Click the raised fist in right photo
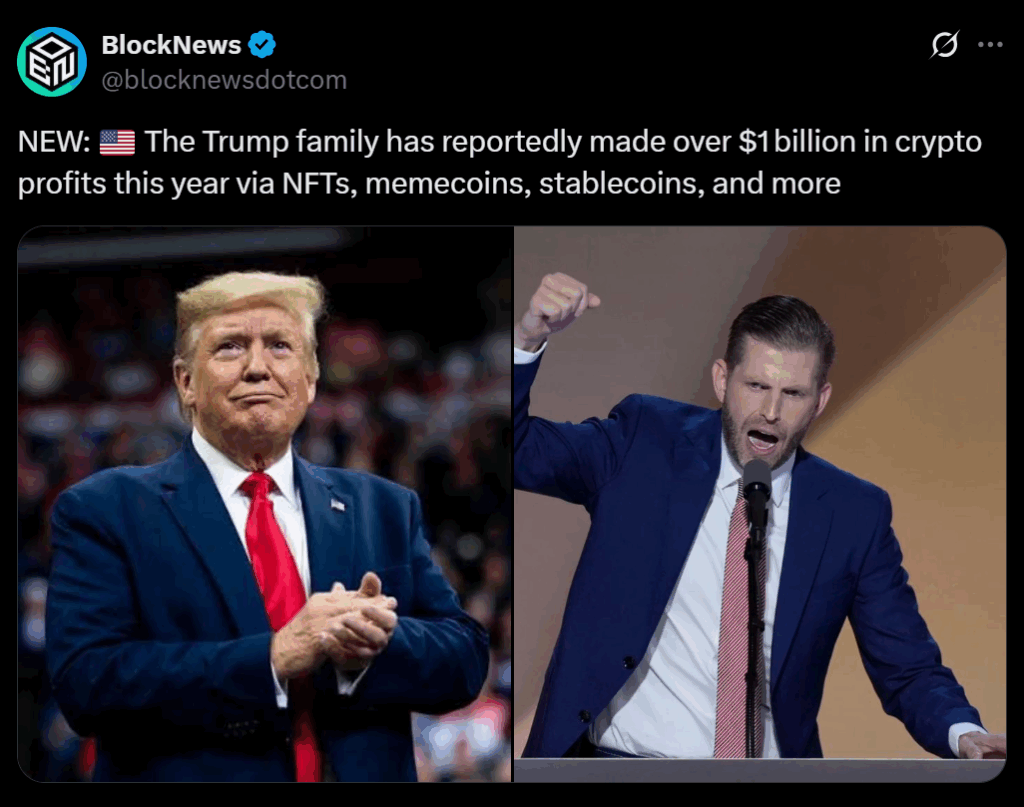 point(555,304)
